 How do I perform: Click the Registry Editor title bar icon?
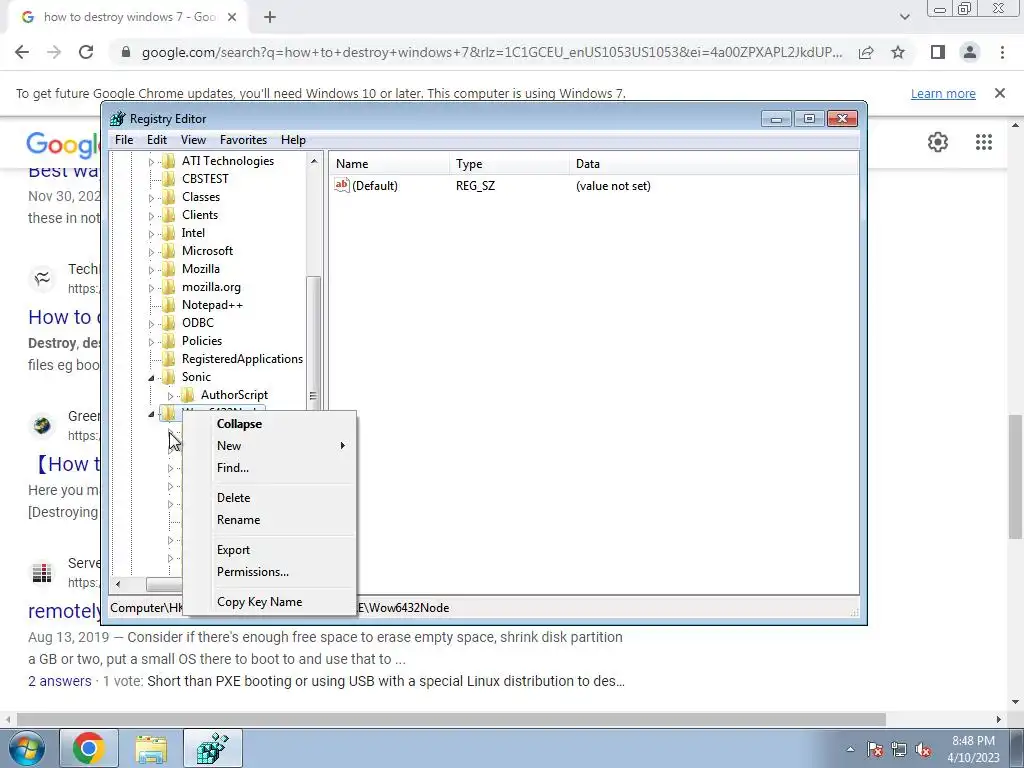118,119
